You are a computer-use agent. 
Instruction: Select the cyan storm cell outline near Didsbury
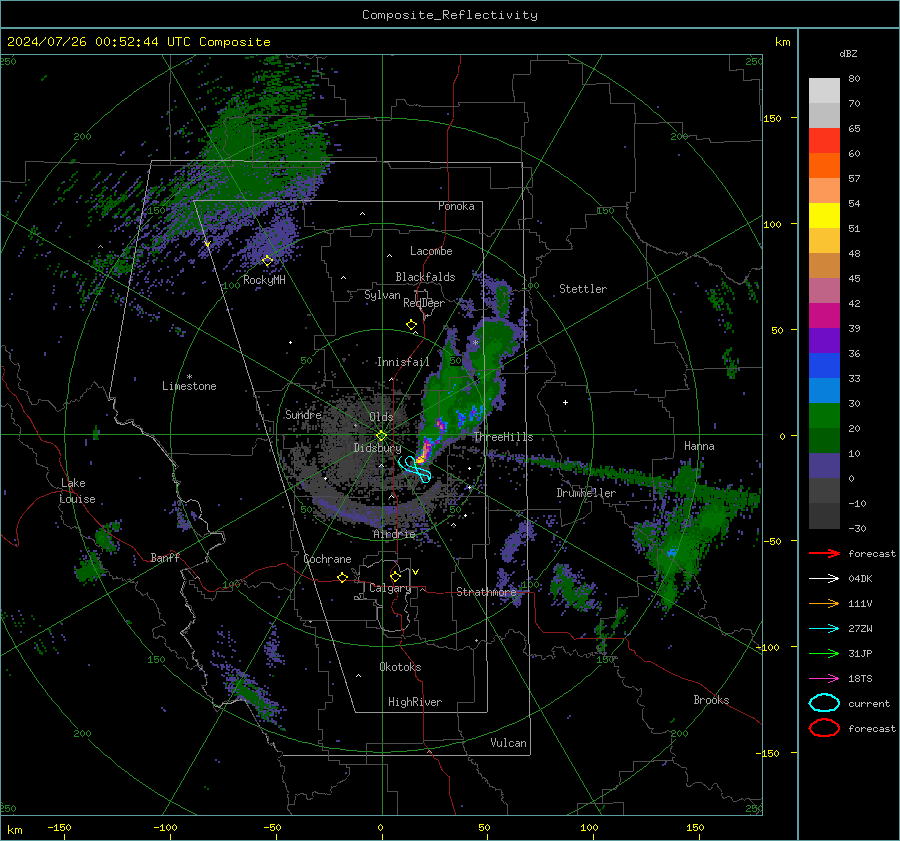click(414, 469)
